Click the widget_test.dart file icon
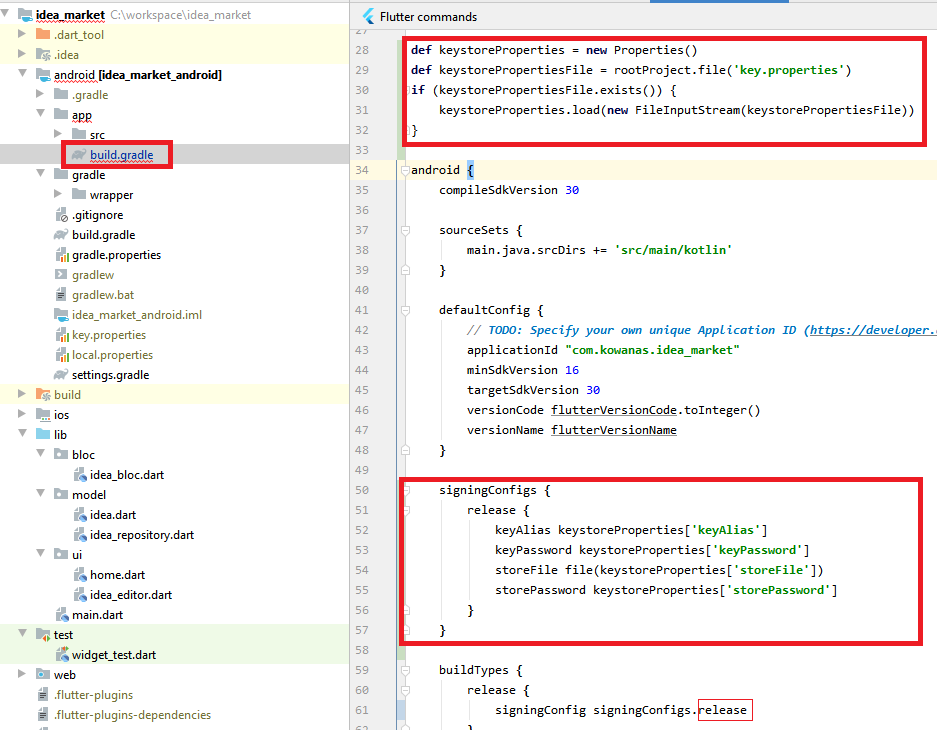Viewport: 937px width, 730px height. pos(62,655)
